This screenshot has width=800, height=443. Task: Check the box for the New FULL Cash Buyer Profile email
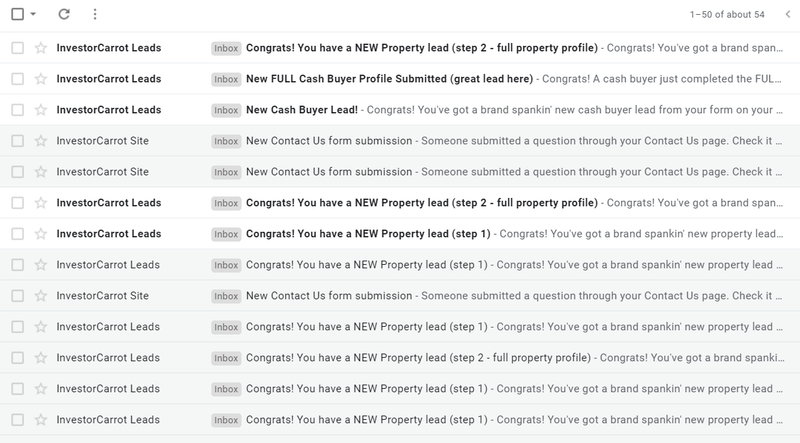click(17, 78)
